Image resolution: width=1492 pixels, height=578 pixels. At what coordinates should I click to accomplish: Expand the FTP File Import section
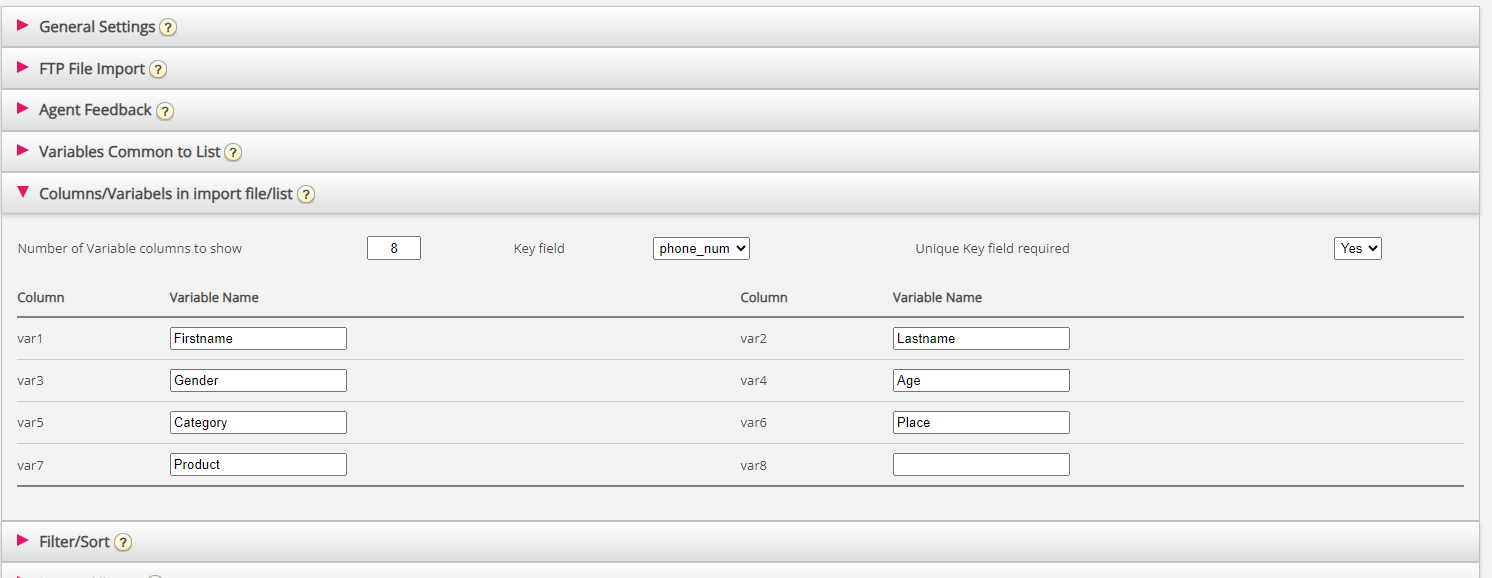pyautogui.click(x=92, y=69)
